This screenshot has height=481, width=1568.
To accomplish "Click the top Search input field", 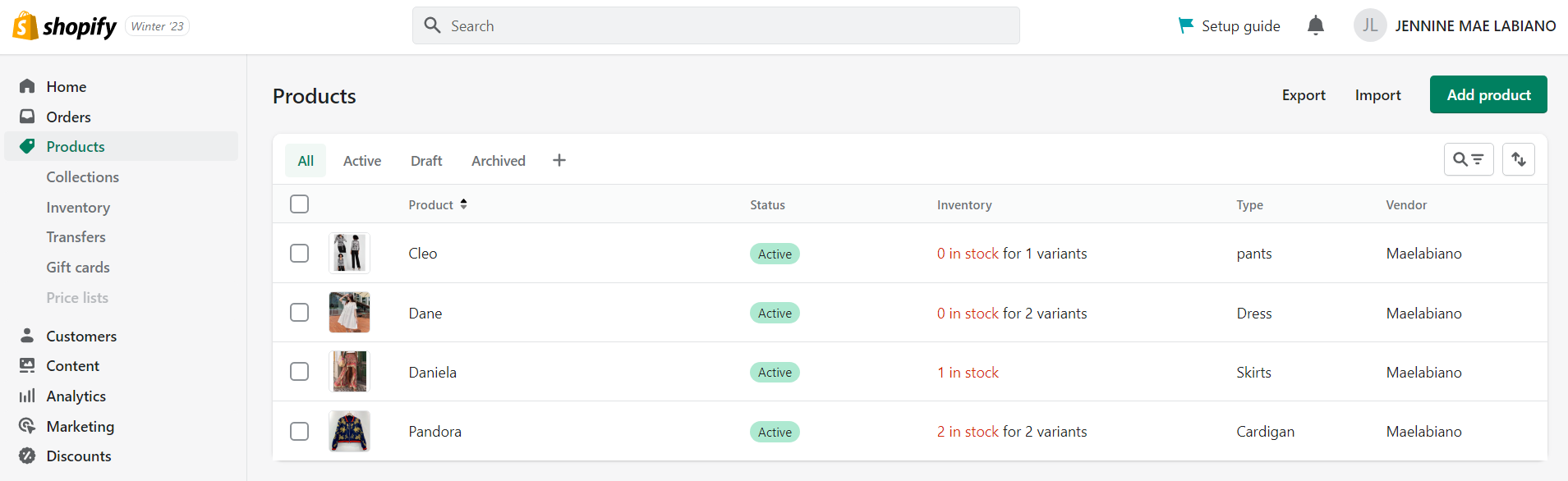I will (715, 26).
